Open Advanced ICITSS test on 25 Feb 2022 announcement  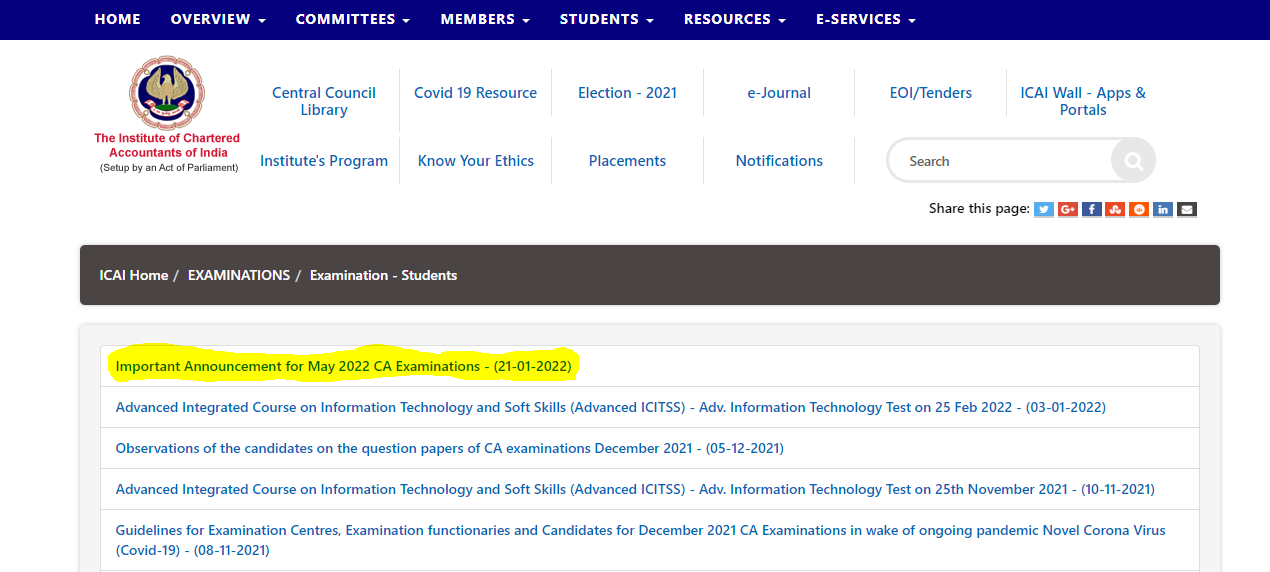point(611,408)
